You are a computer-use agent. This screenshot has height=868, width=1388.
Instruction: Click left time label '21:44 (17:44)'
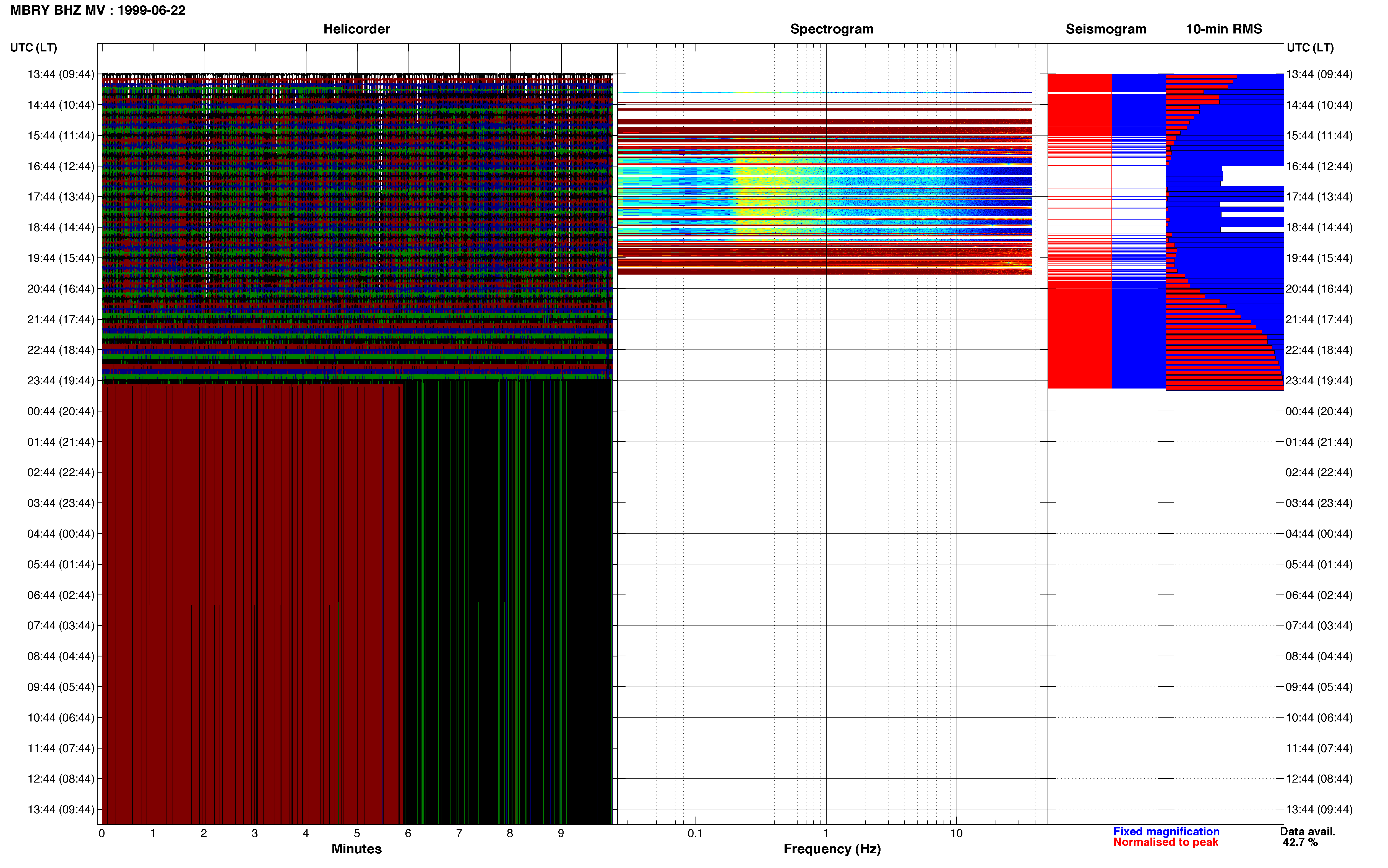[x=61, y=319]
